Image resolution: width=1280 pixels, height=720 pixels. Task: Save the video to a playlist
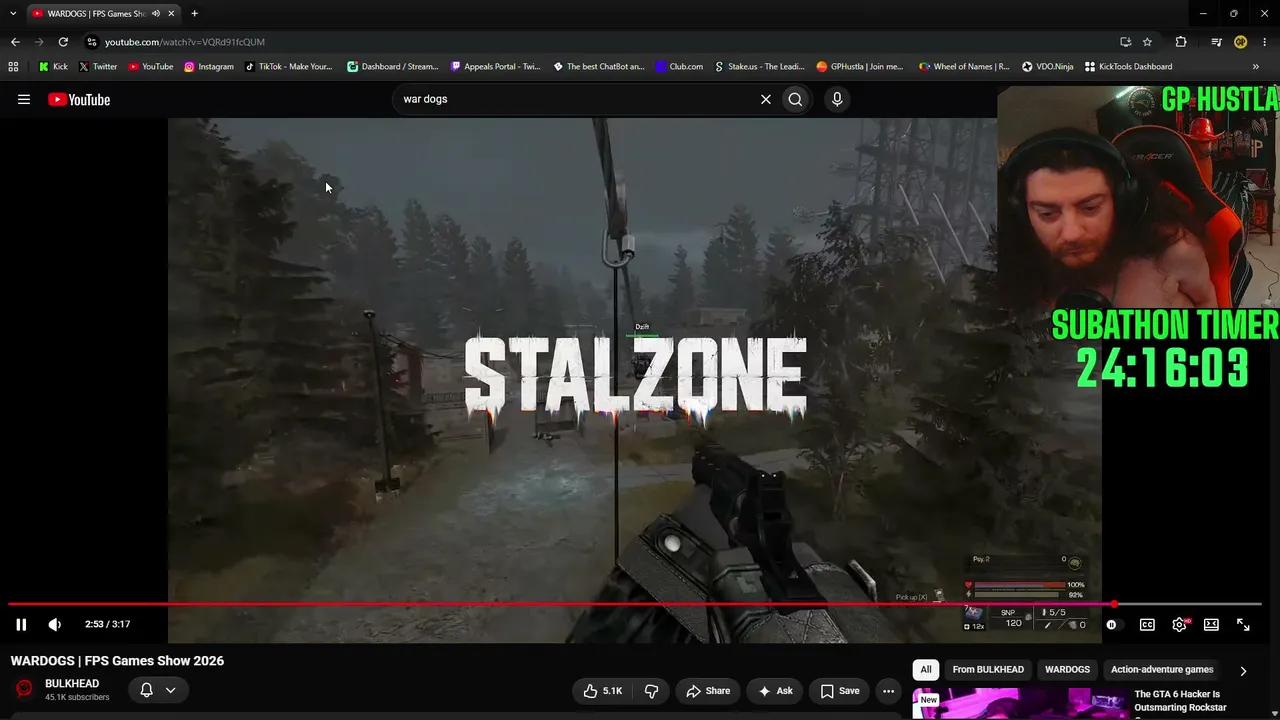[840, 691]
